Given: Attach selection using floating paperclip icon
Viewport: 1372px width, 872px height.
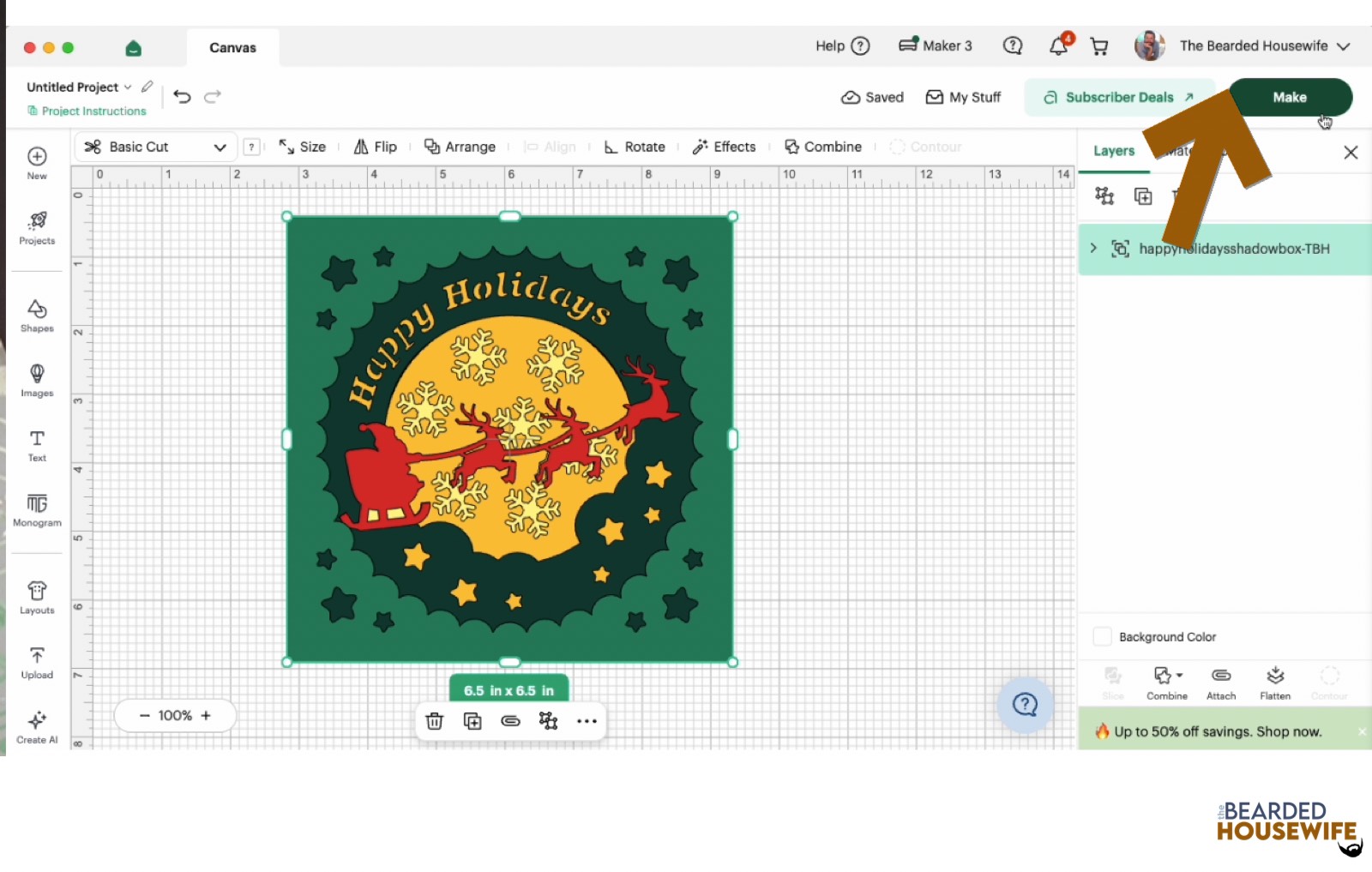Looking at the screenshot, I should pos(510,721).
